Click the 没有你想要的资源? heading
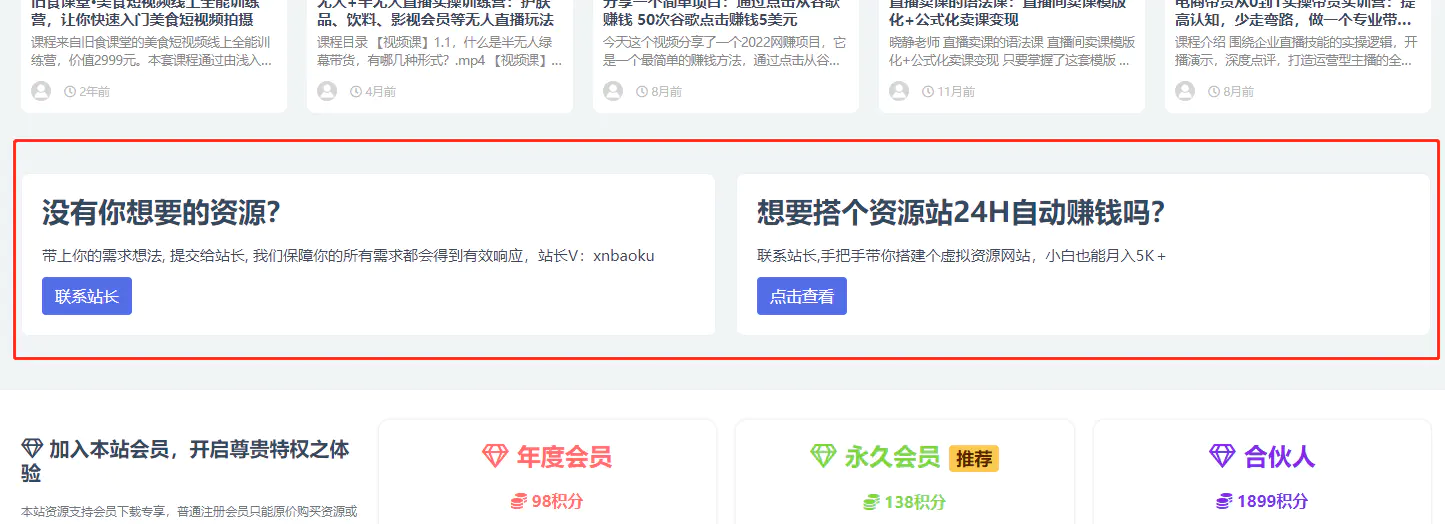The image size is (1445, 524). coord(161,212)
